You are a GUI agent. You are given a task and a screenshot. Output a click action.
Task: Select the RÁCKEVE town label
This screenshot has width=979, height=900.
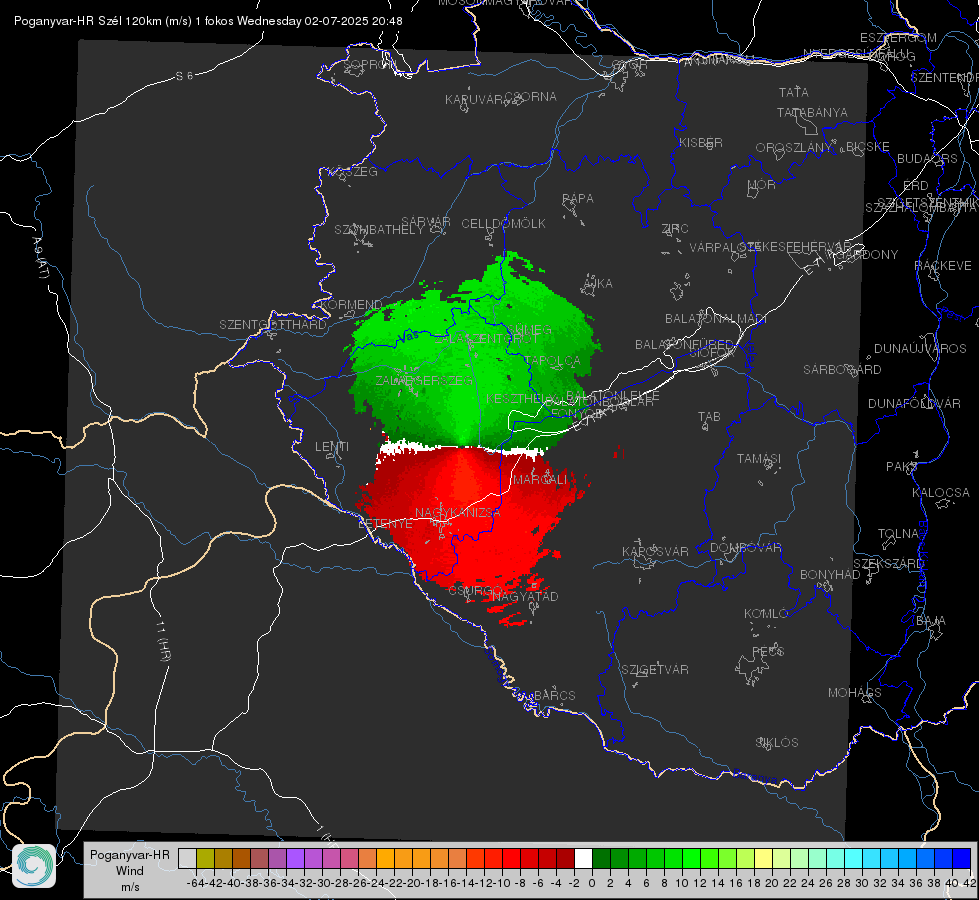pos(943,266)
